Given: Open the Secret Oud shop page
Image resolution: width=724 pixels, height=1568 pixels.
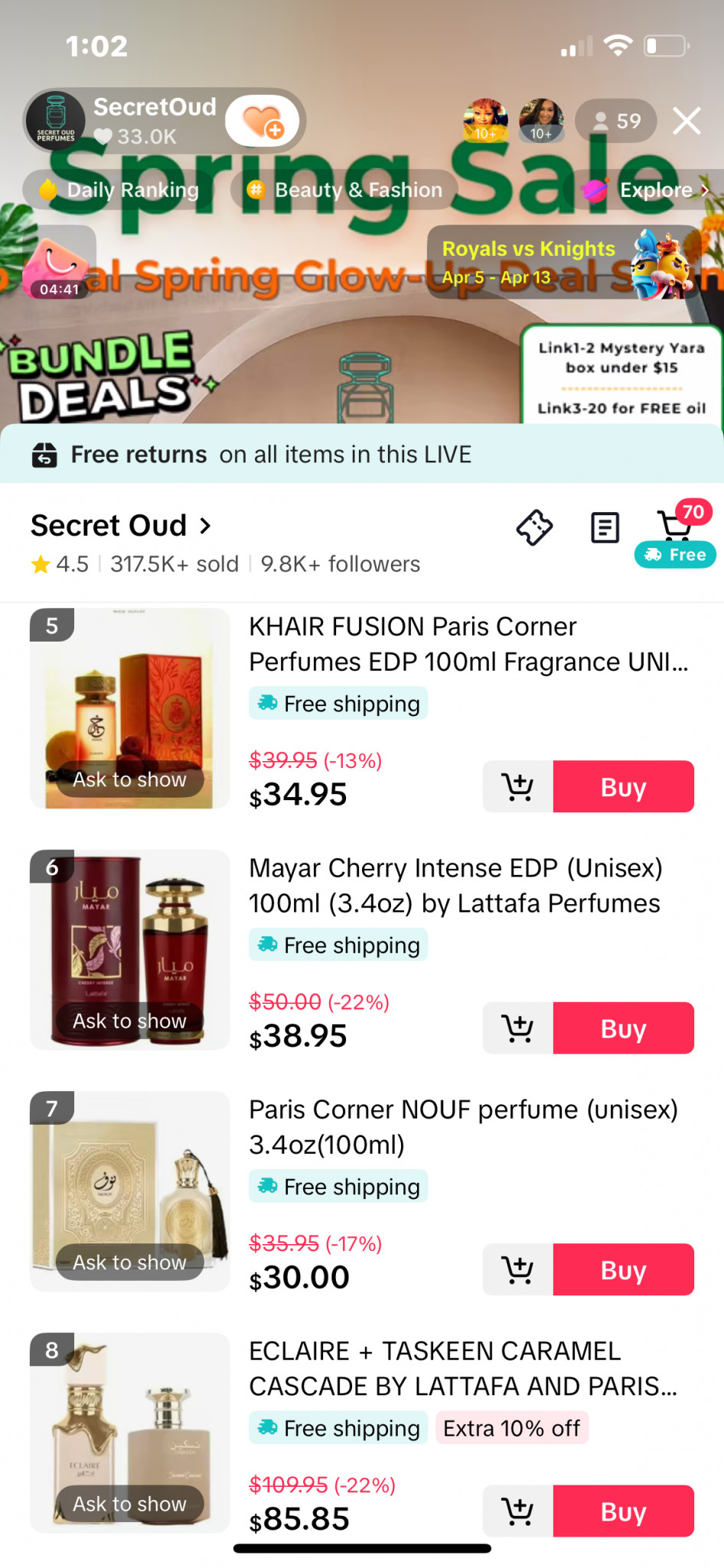Looking at the screenshot, I should tap(120, 526).
